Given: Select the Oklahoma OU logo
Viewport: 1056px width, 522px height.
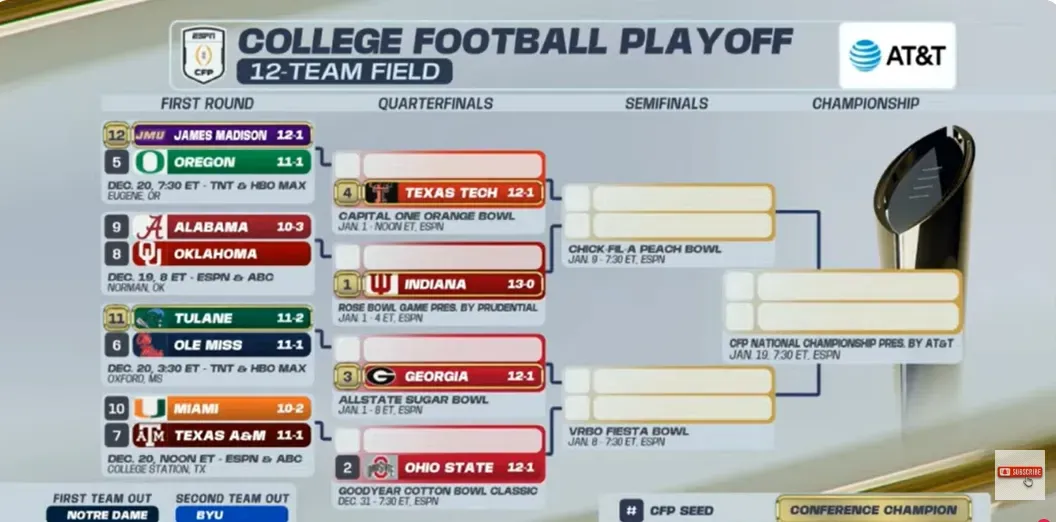Looking at the screenshot, I should tap(150, 253).
